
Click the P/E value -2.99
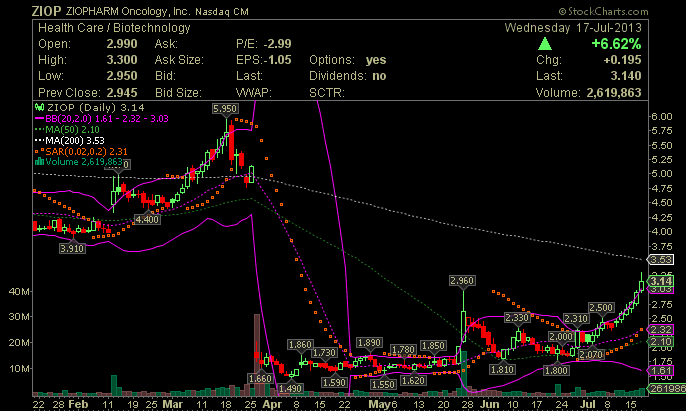(x=277, y=44)
